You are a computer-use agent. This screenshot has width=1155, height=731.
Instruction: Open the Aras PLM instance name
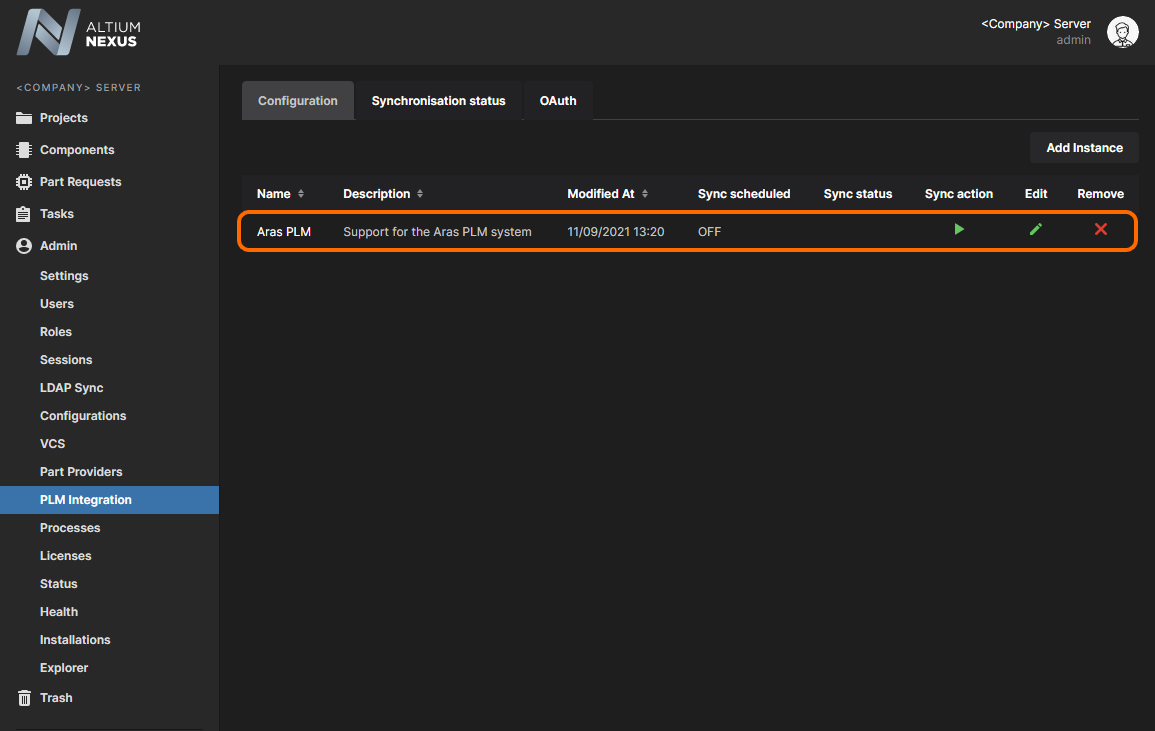(284, 232)
